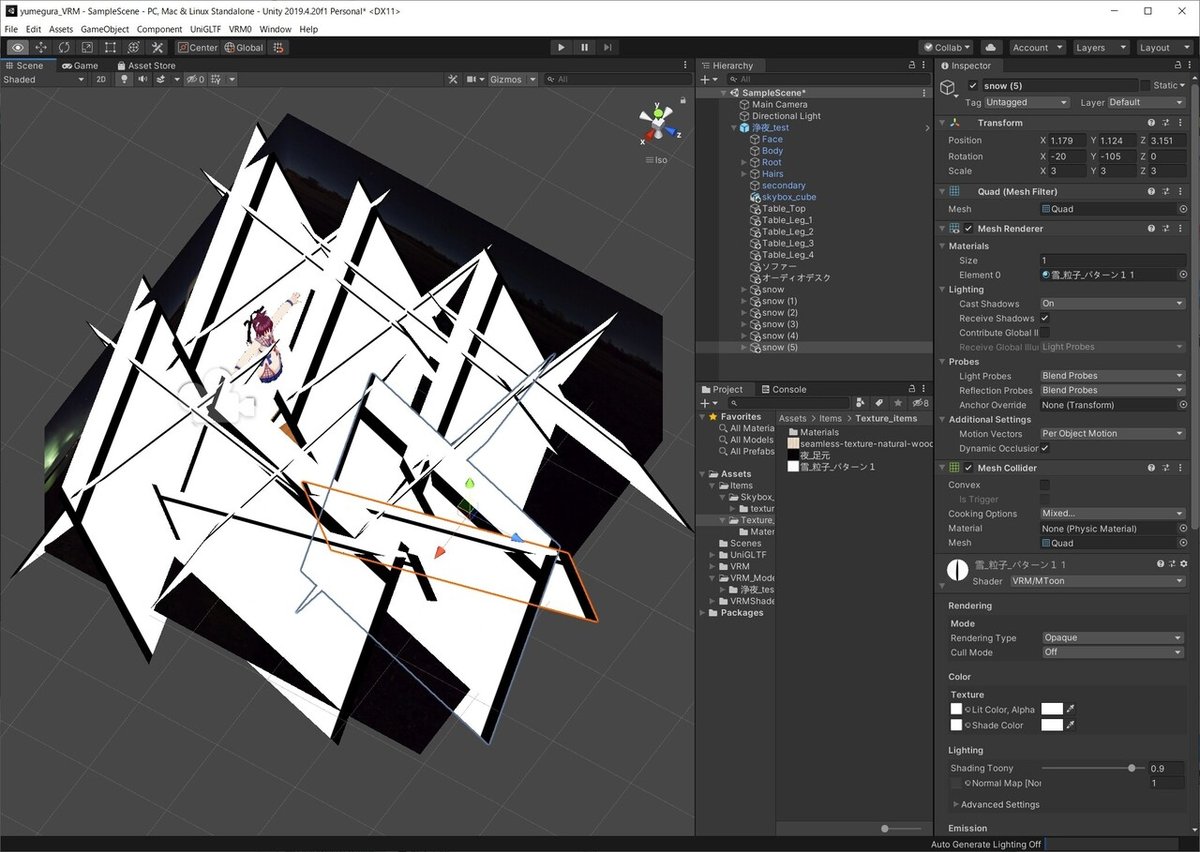Click the Shade Color white swatch
The width and height of the screenshot is (1200, 852).
point(1052,725)
